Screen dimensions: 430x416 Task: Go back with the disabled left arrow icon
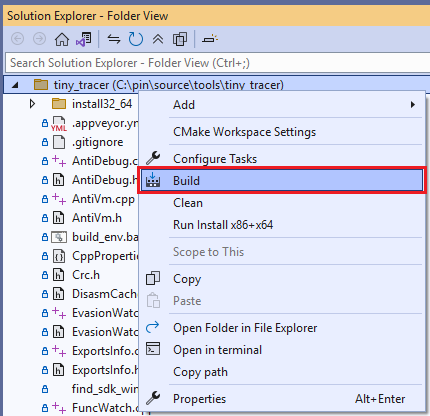pos(17,39)
